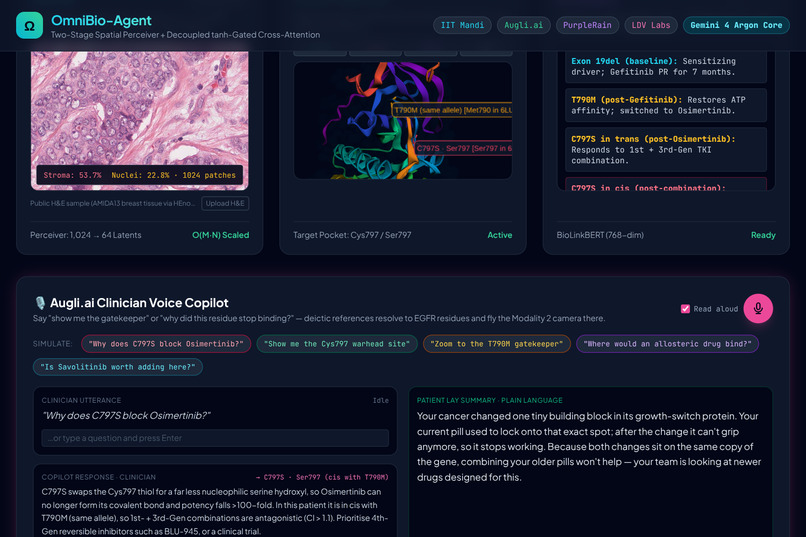The height and width of the screenshot is (537, 806).
Task: Select the IIT Mandi header pill
Action: (x=462, y=25)
